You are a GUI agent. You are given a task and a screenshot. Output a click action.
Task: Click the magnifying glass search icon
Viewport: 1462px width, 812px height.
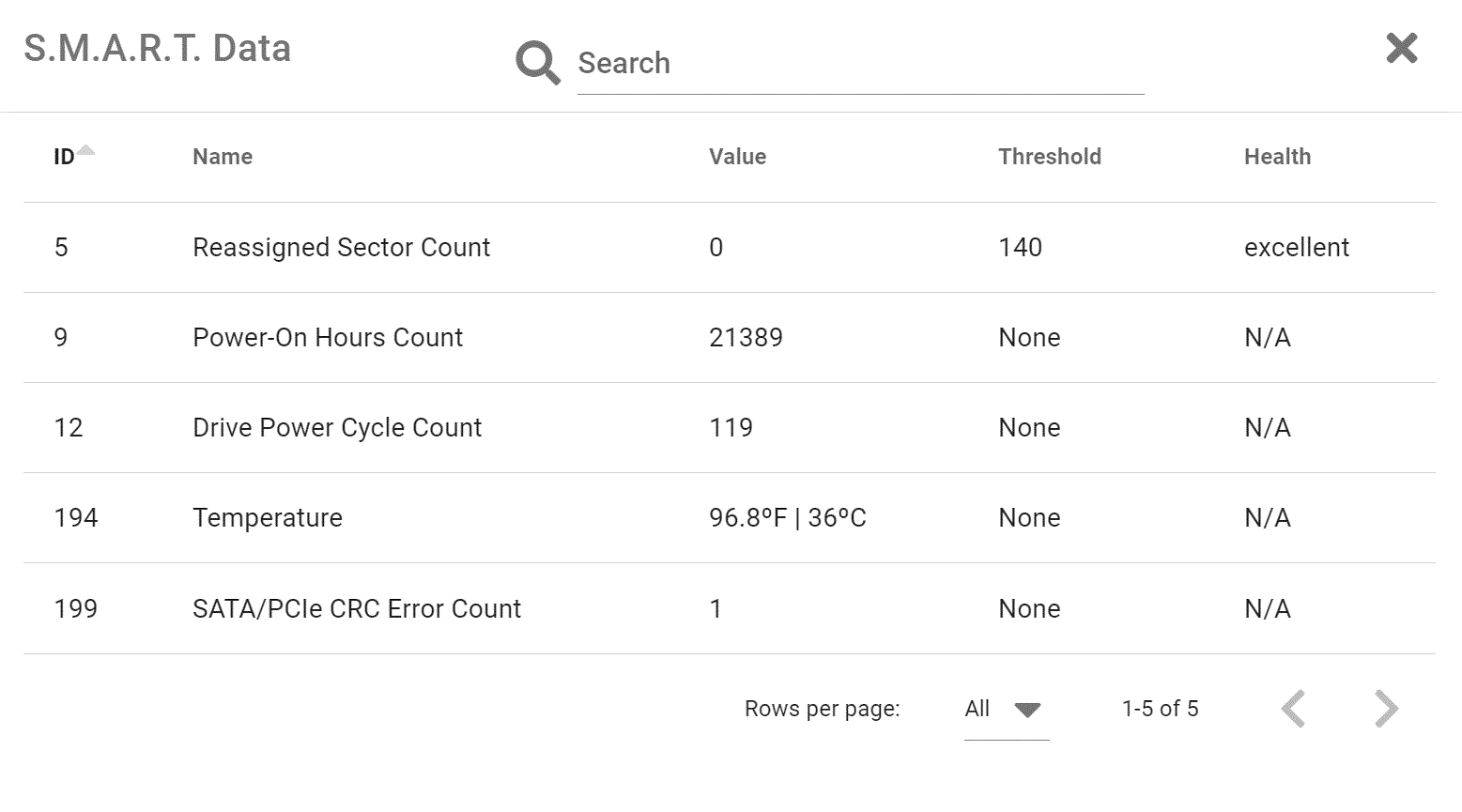538,63
